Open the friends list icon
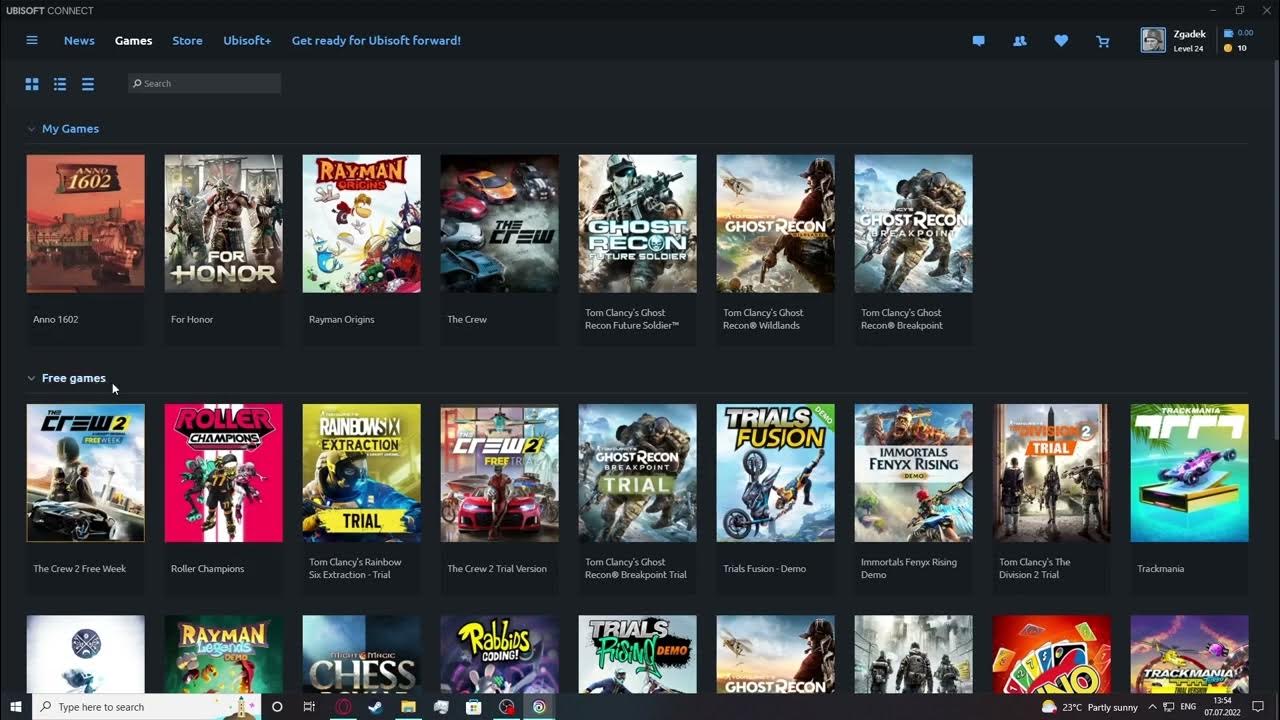 (x=1020, y=41)
